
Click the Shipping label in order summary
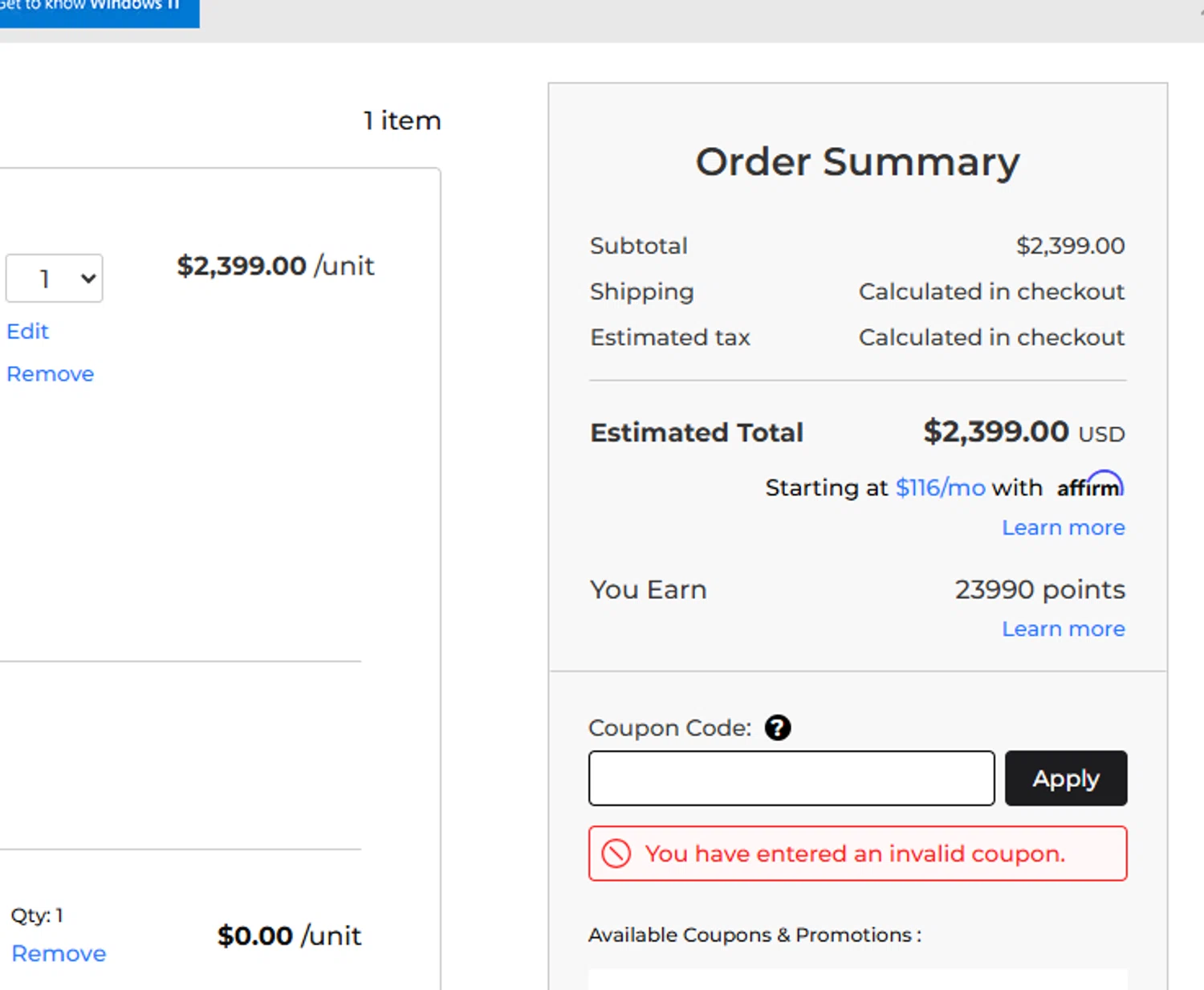click(641, 291)
